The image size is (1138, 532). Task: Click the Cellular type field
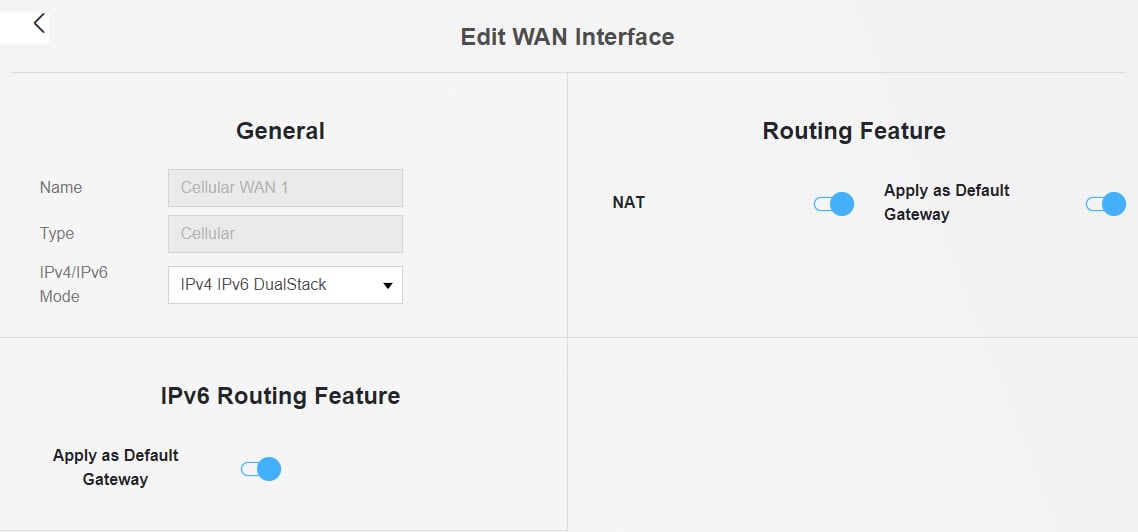coord(285,233)
